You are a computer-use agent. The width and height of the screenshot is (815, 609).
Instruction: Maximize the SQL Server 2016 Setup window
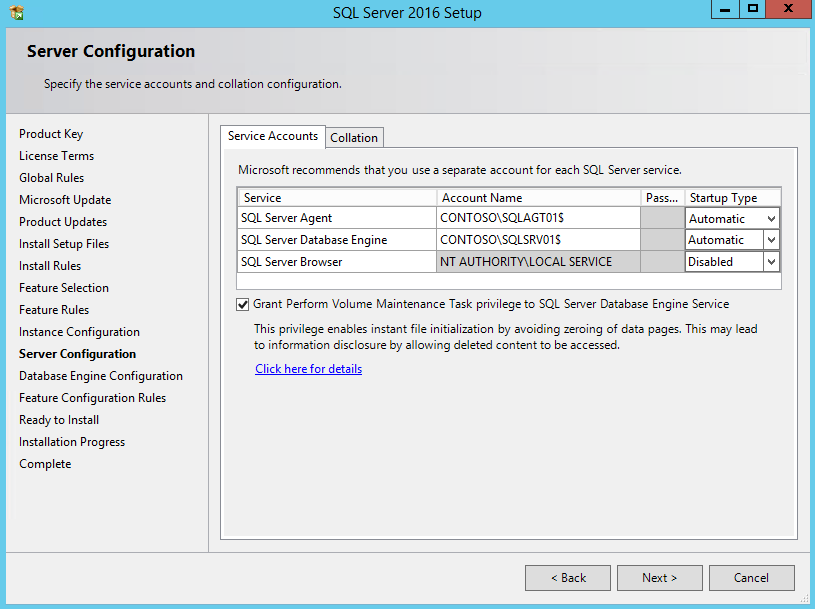(753, 9)
